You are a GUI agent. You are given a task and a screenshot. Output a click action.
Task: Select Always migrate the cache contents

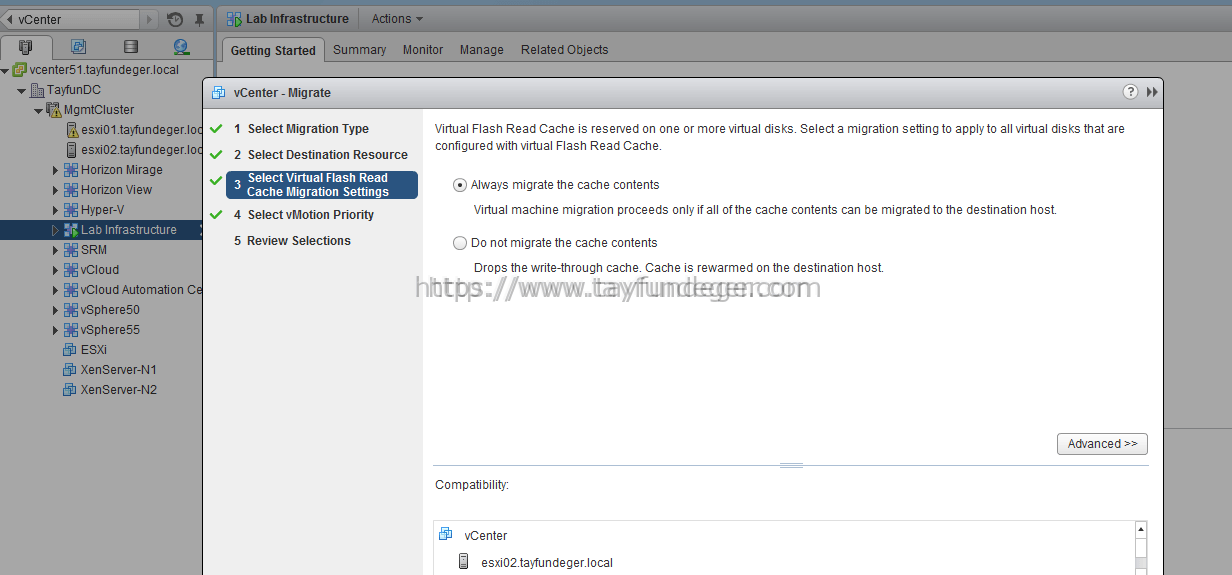tap(460, 185)
